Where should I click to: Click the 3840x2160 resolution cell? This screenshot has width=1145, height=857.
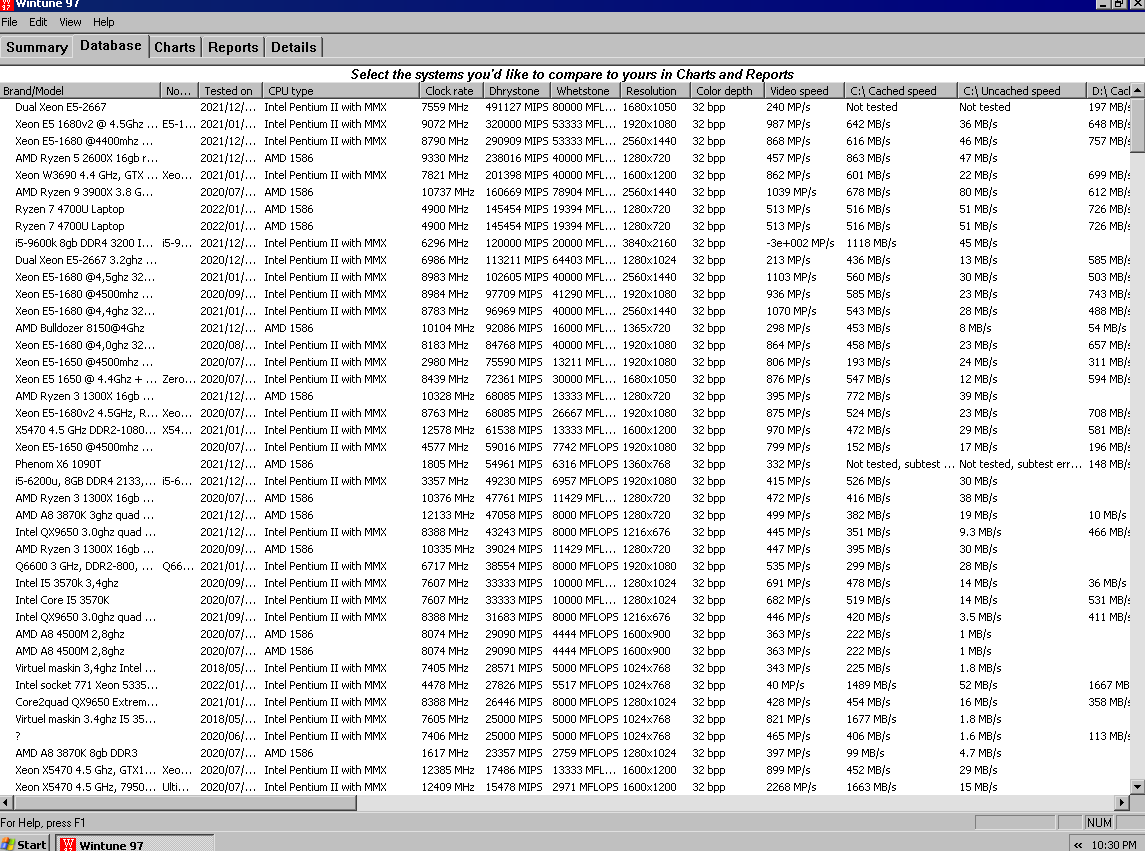[x=649, y=243]
